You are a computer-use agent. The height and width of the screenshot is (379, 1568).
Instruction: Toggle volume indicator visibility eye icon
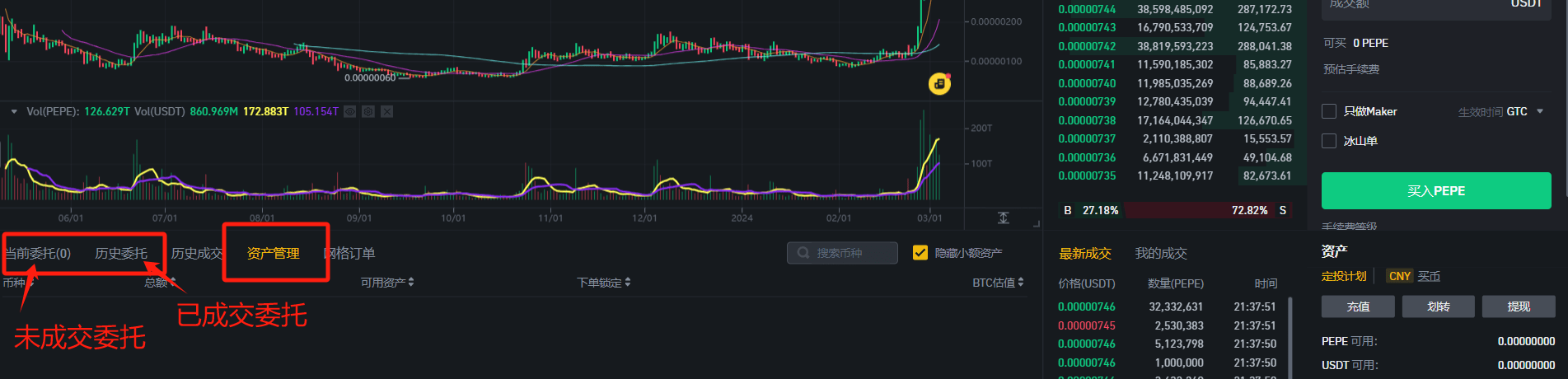pos(350,111)
